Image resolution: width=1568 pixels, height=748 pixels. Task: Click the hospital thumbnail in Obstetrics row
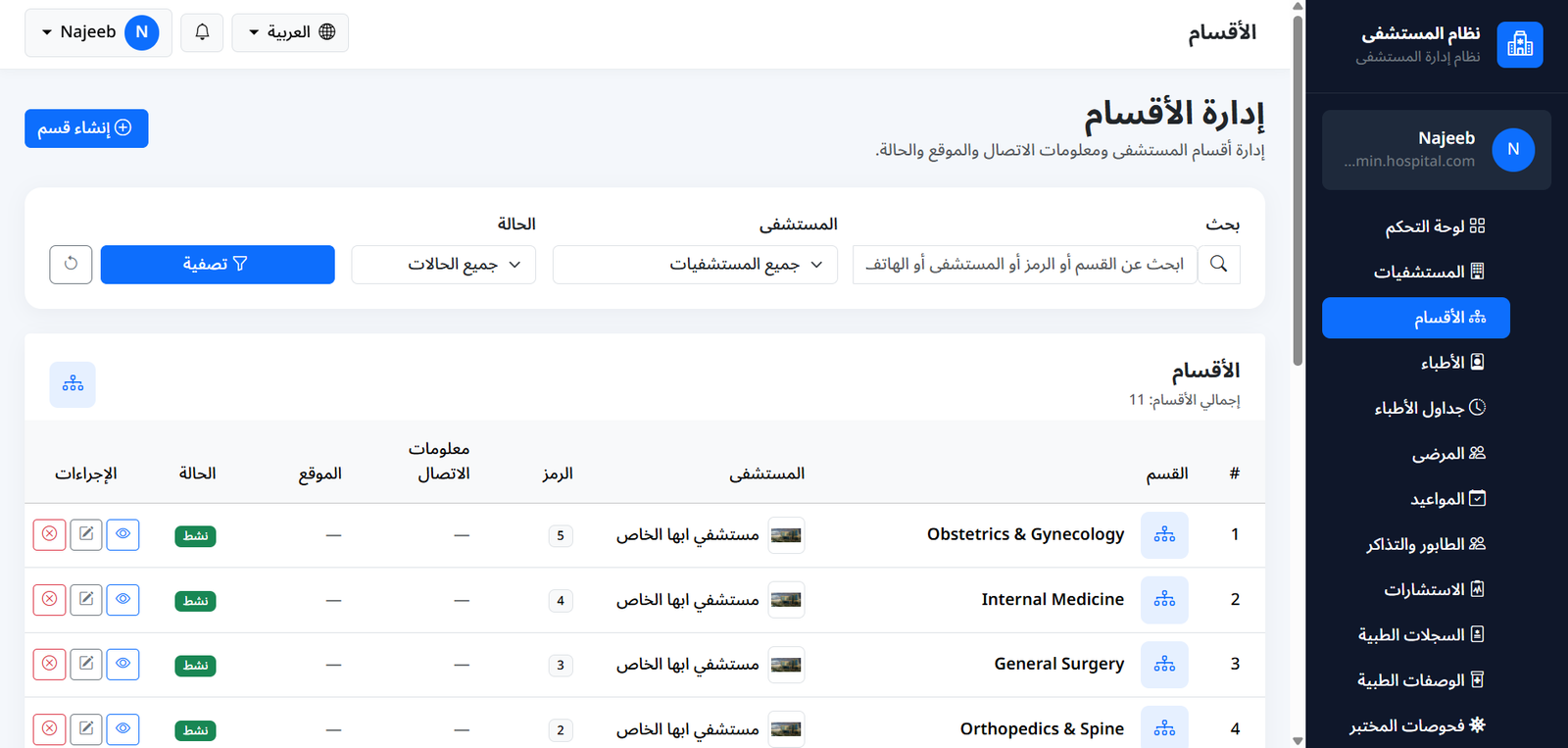pyautogui.click(x=786, y=535)
